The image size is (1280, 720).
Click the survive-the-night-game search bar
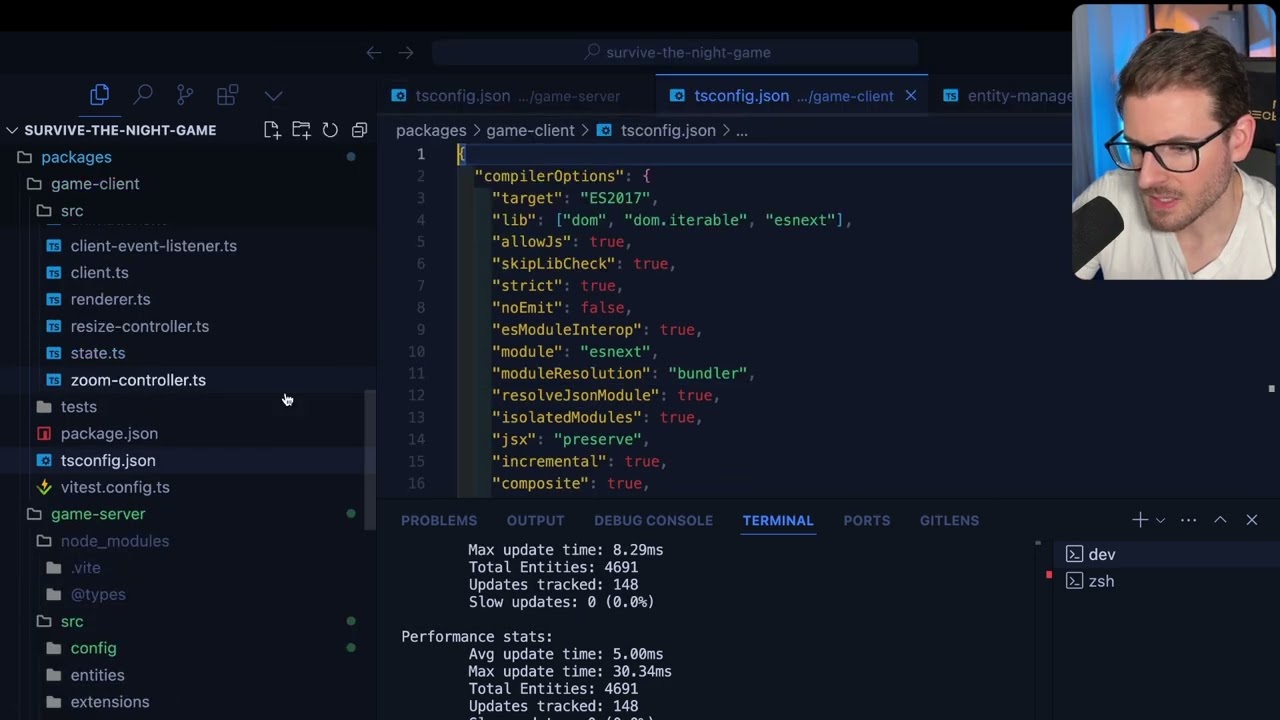(676, 52)
